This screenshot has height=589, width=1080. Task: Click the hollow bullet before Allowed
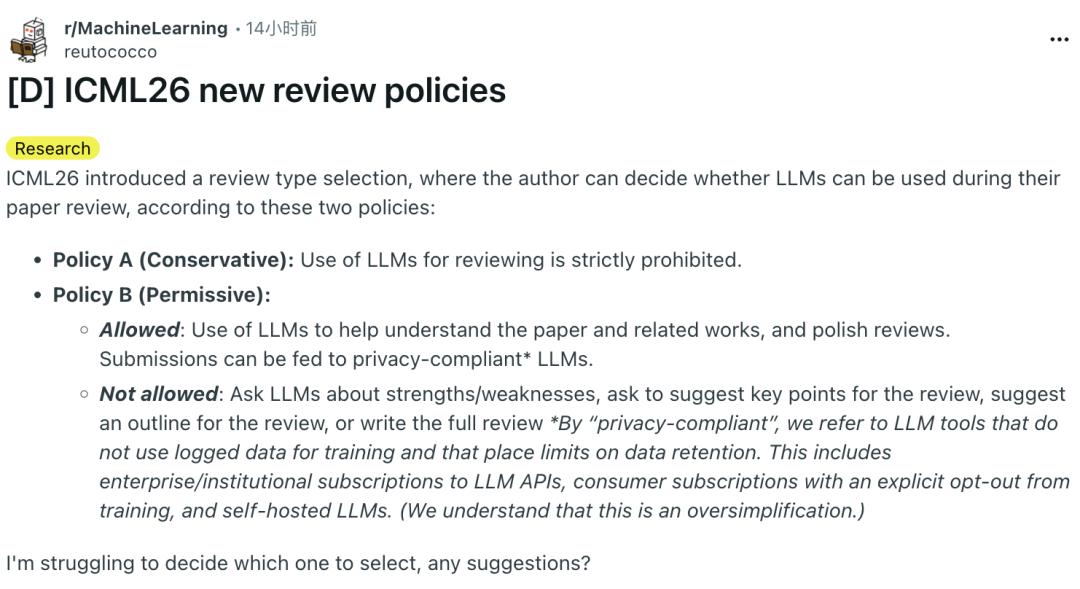(84, 330)
